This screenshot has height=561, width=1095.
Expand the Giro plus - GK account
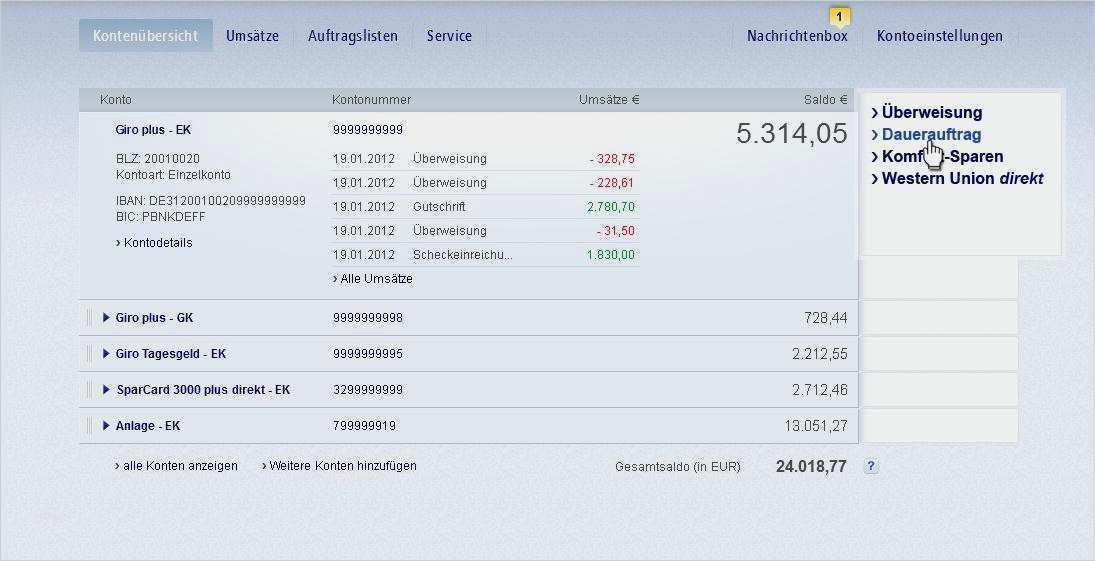[x=107, y=318]
